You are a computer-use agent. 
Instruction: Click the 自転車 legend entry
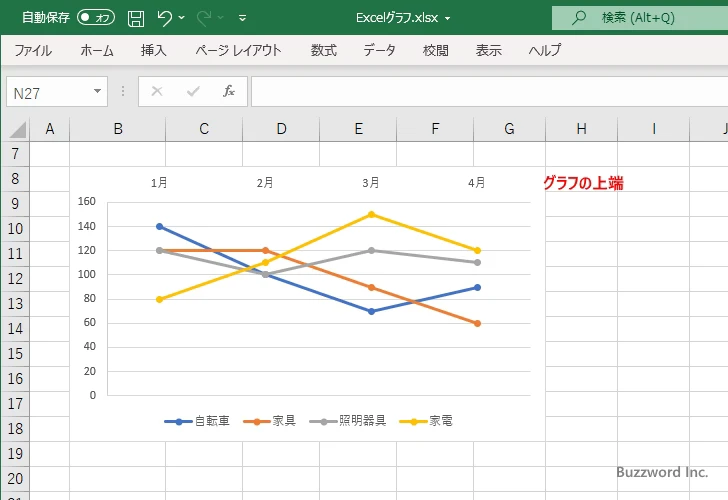coord(197,421)
